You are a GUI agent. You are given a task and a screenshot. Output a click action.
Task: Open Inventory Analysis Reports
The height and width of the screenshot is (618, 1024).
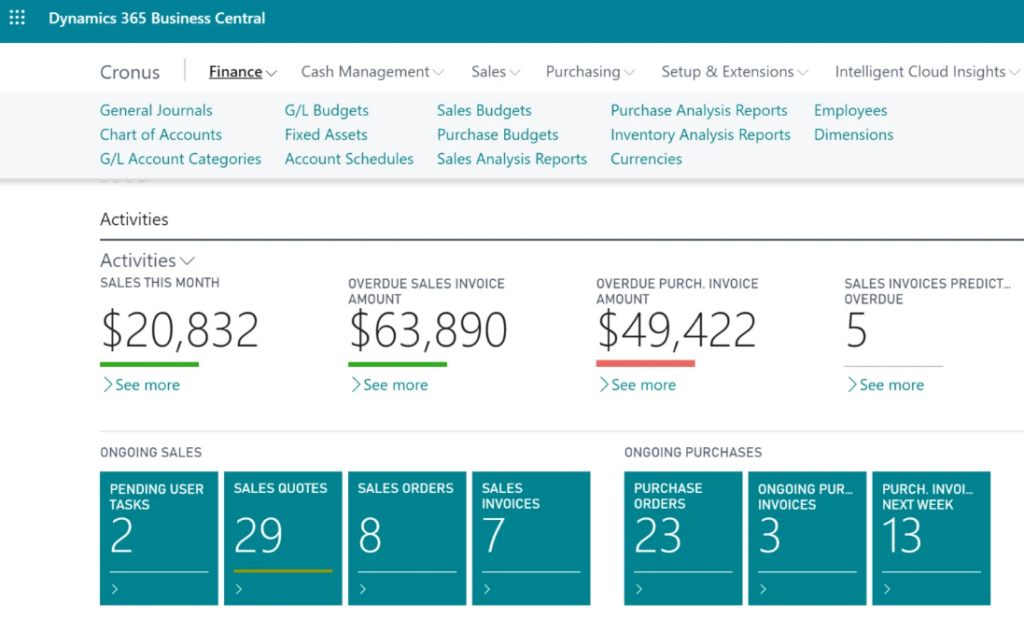(700, 135)
